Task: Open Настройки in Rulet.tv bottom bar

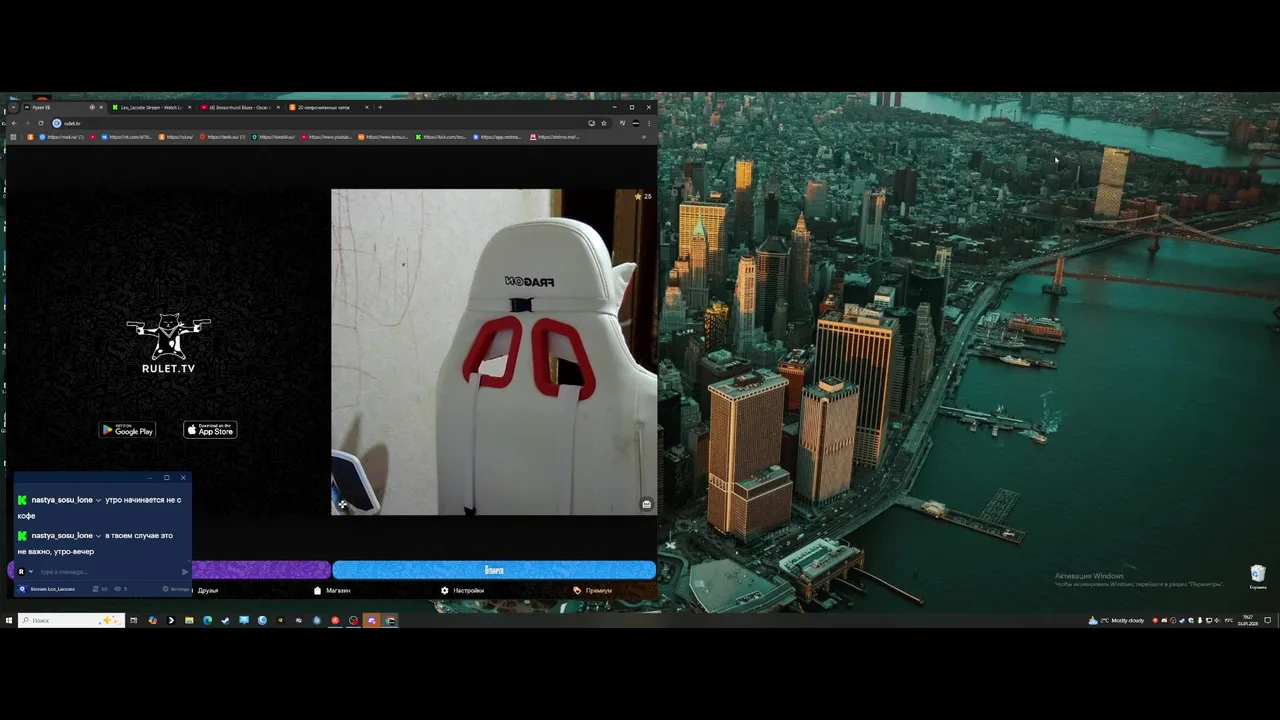Action: (x=463, y=591)
